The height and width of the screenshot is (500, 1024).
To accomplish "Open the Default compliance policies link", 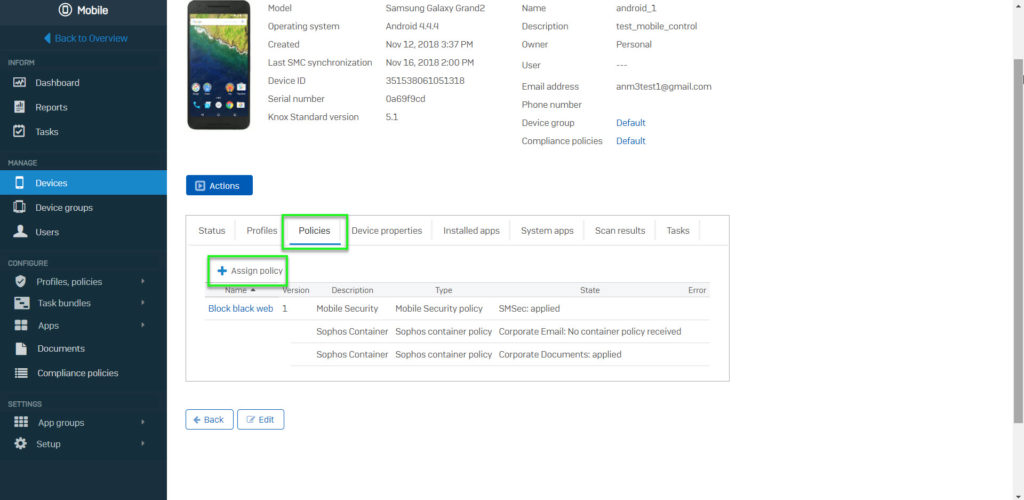I will tap(631, 141).
